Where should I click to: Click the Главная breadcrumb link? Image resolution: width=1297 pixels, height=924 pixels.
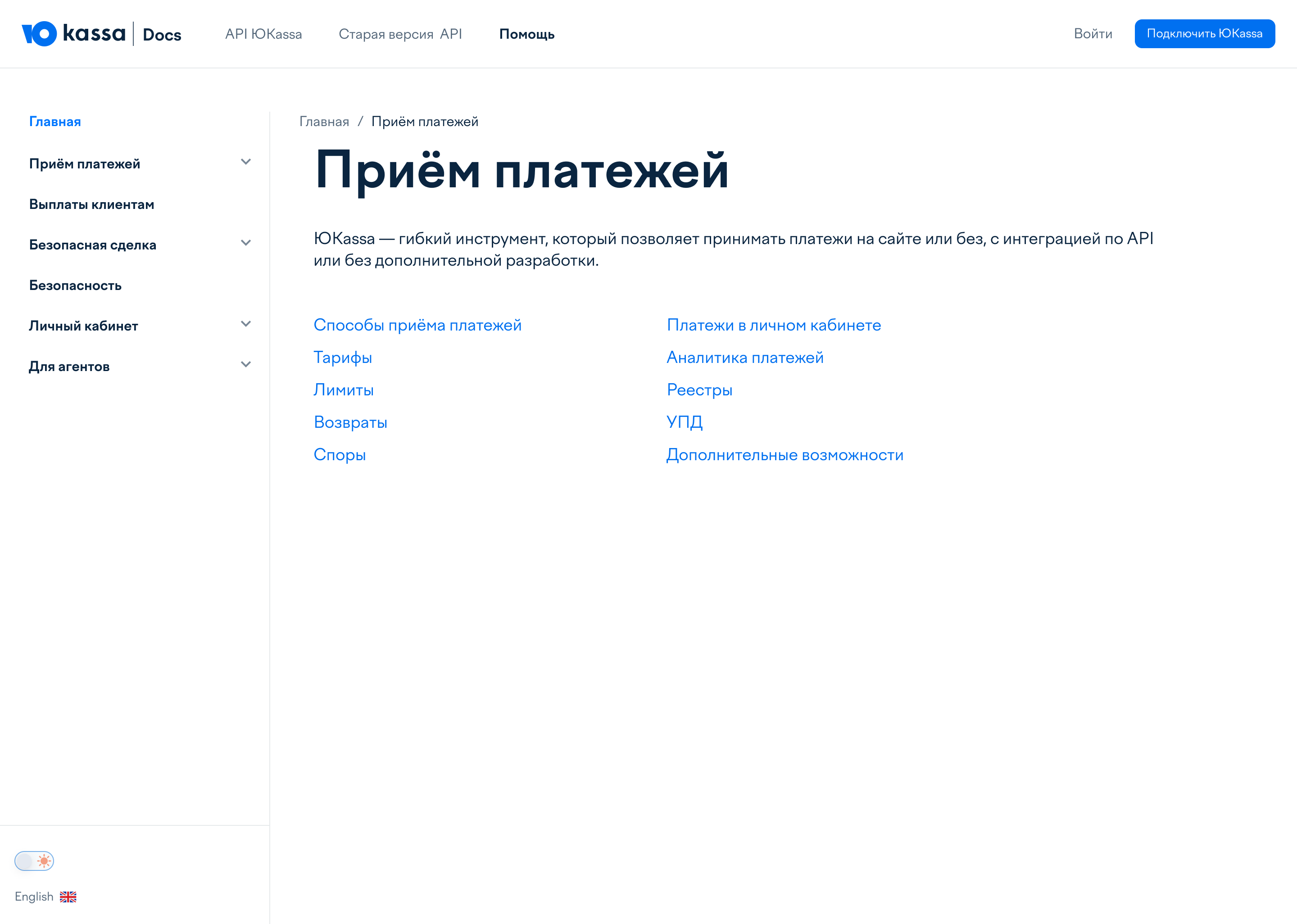click(x=324, y=122)
